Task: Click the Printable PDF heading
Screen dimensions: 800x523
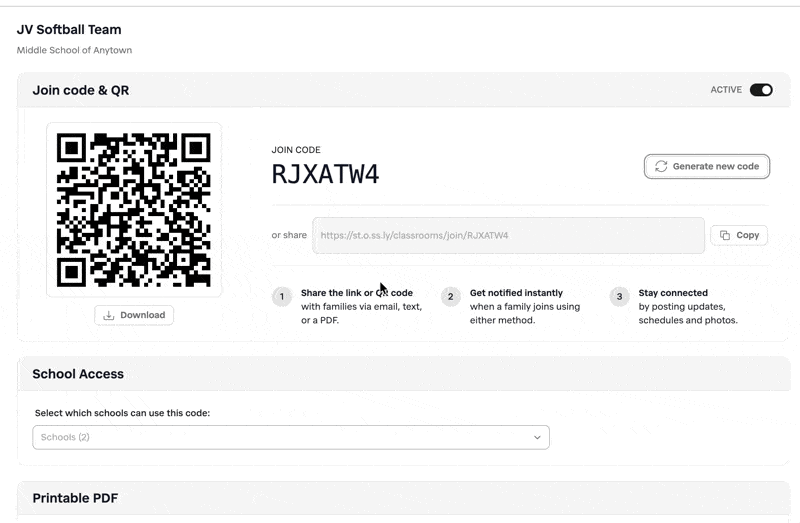Action: click(75, 498)
